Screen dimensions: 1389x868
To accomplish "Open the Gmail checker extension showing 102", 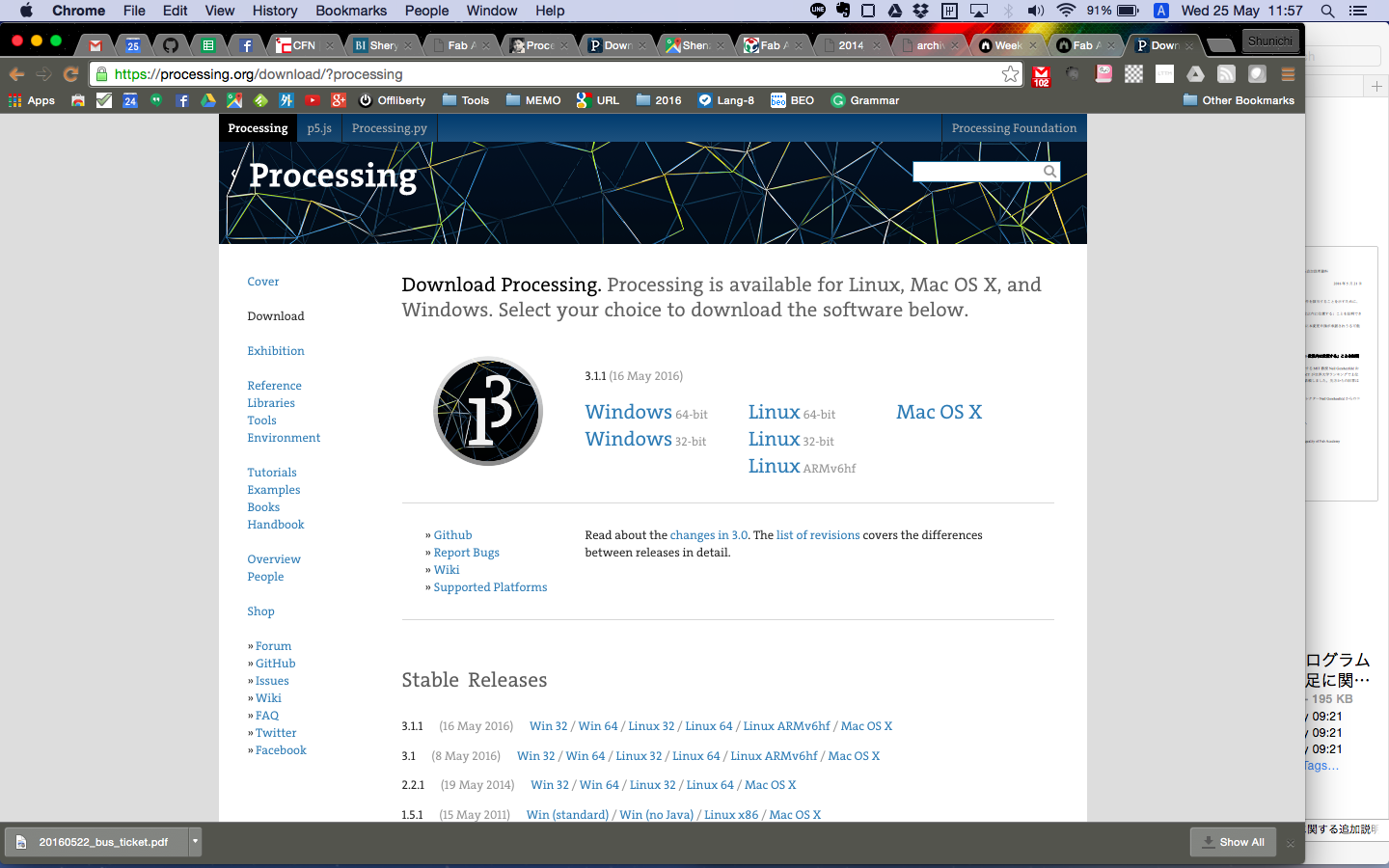I will pyautogui.click(x=1041, y=76).
